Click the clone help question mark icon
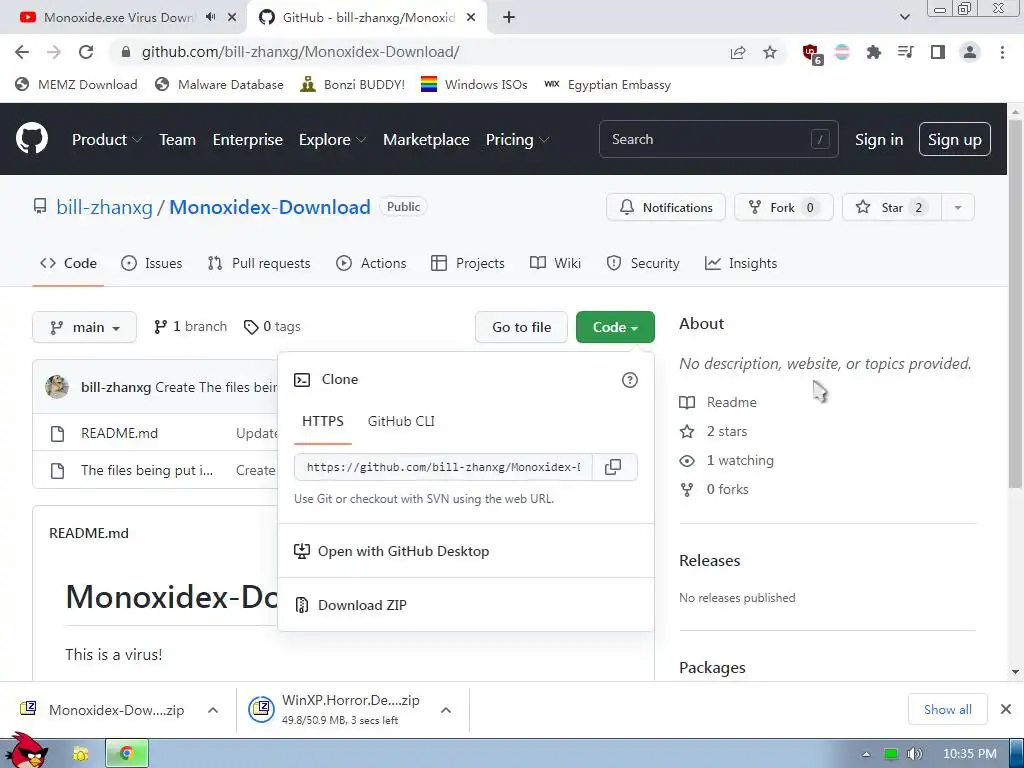Screen dimensions: 1024x768 click(630, 380)
